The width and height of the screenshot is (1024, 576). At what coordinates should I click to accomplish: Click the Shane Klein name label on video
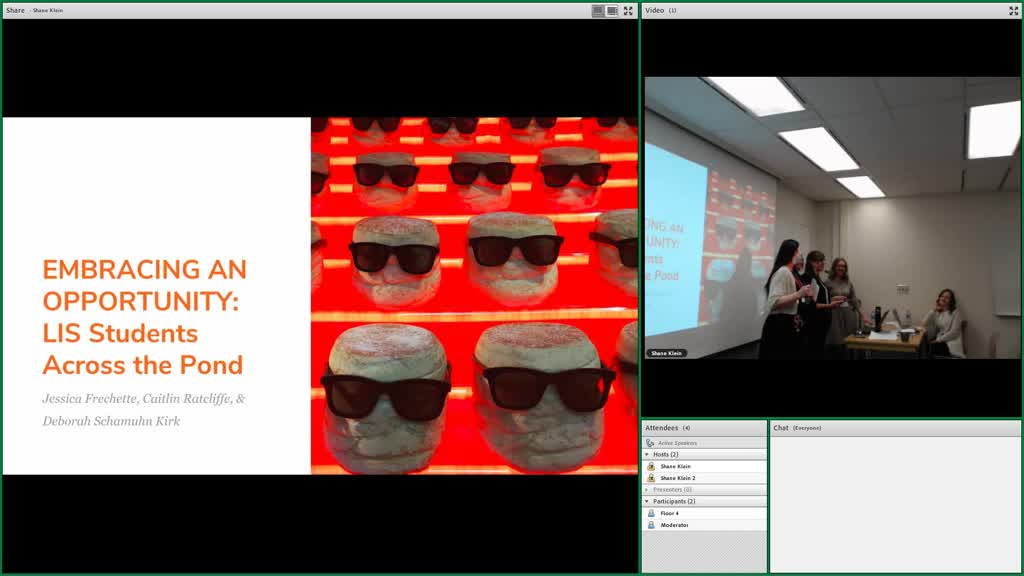tap(666, 353)
